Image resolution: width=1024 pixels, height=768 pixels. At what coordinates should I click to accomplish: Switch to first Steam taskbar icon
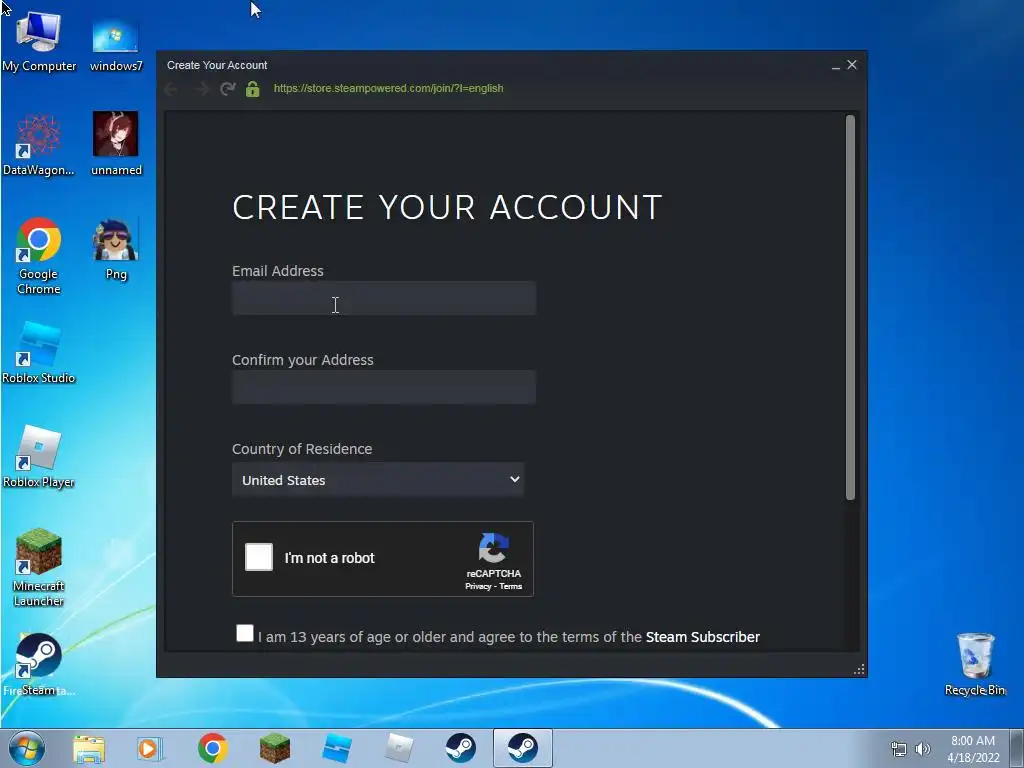(x=460, y=748)
